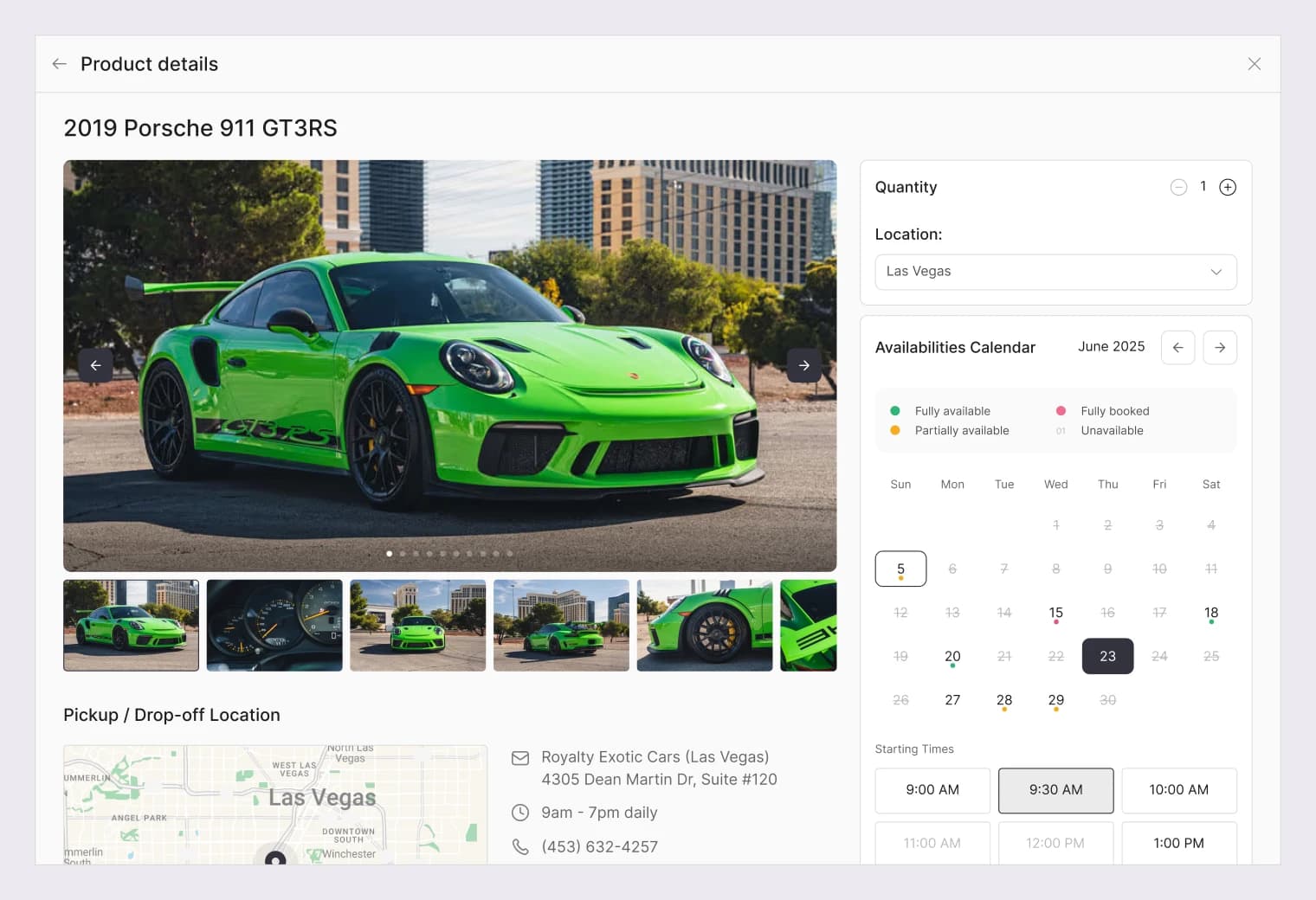Show previous car photo in gallery

pos(95,365)
